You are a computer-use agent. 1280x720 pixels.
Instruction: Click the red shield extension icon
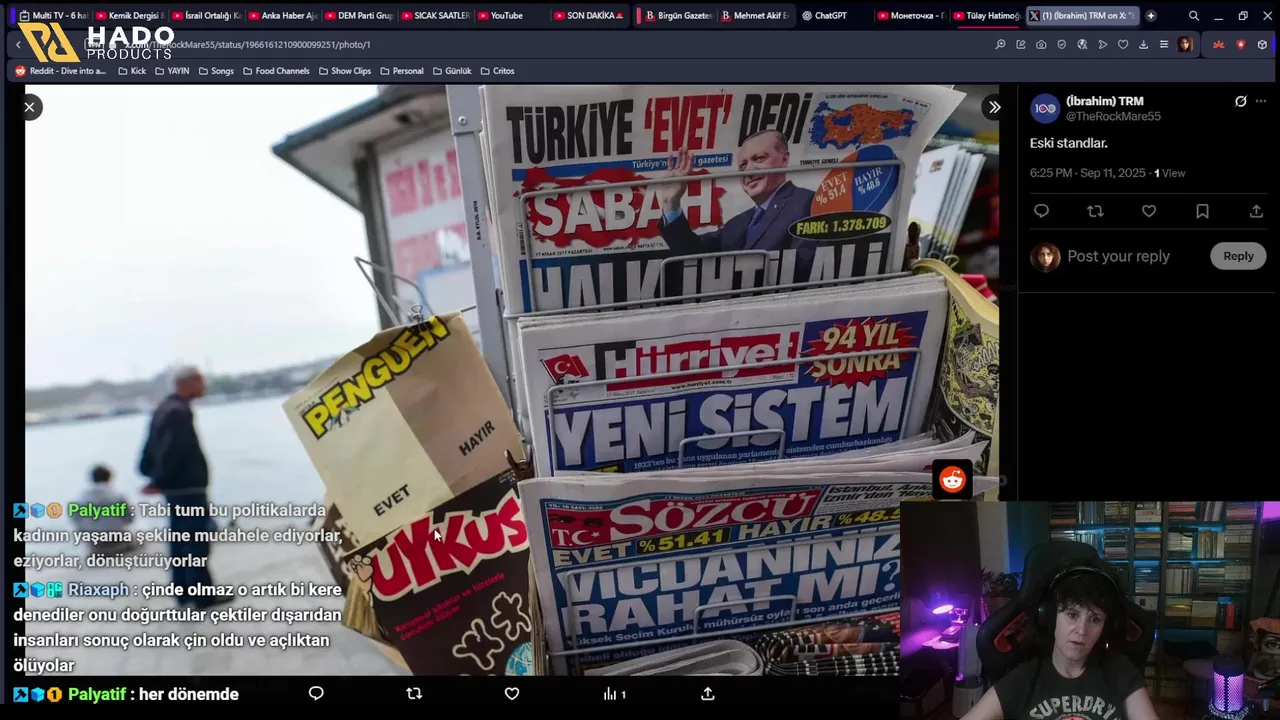tap(1241, 44)
